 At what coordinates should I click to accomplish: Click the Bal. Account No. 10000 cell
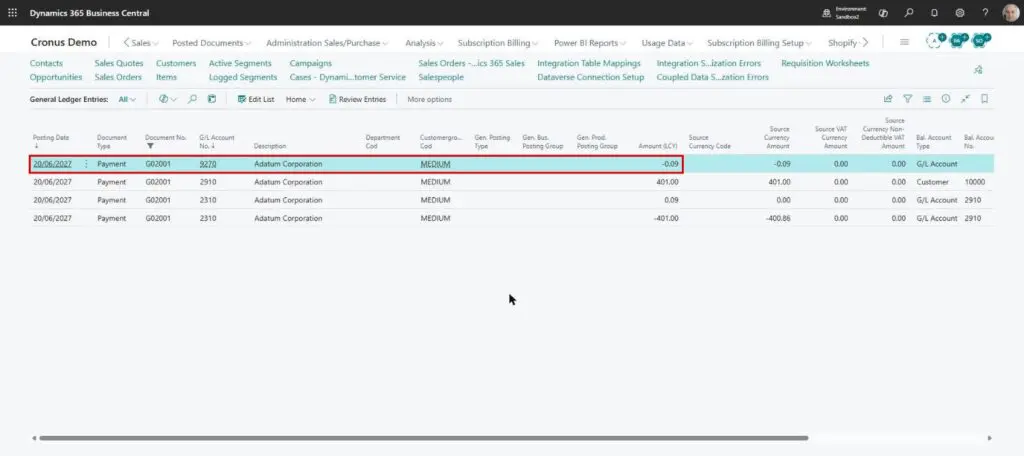[974, 182]
